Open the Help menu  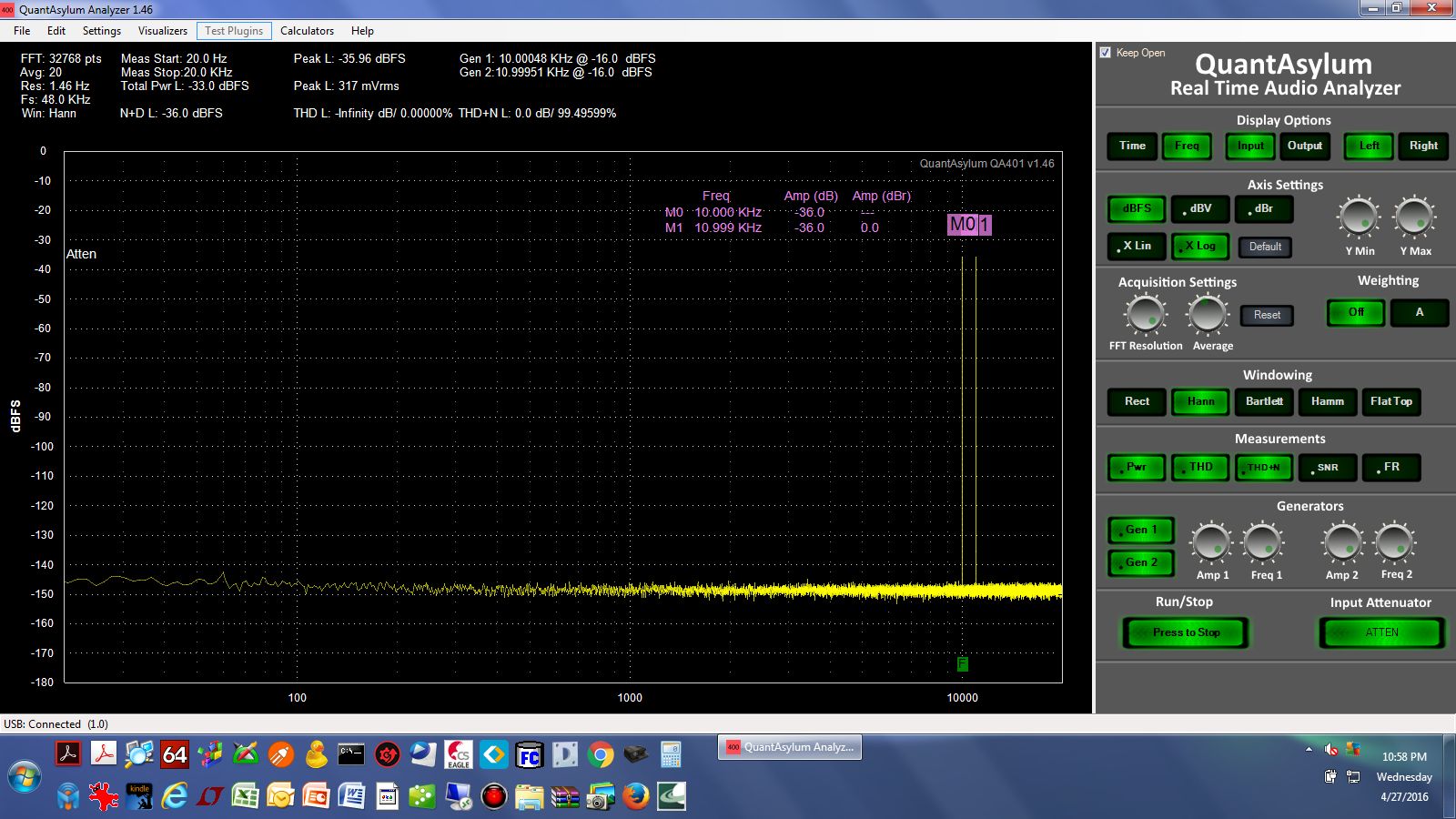(362, 31)
